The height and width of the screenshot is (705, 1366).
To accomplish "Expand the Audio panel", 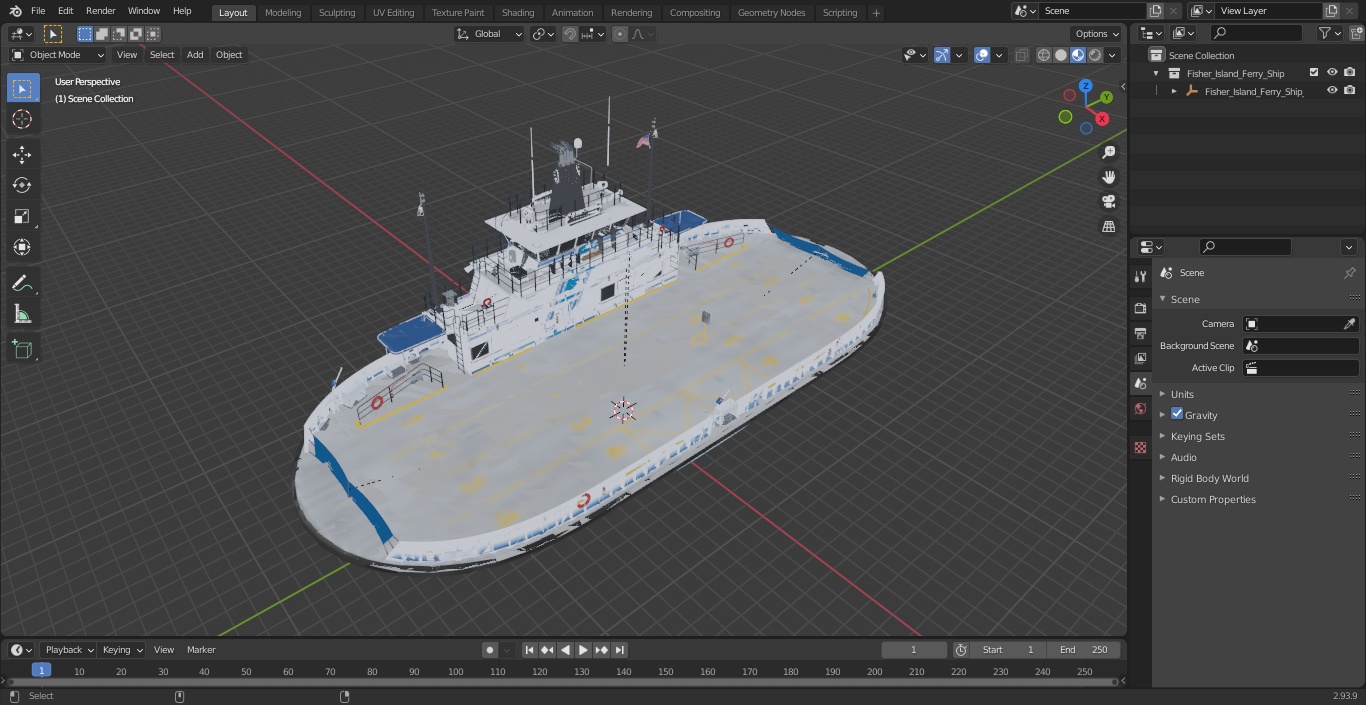I will pyautogui.click(x=1183, y=457).
